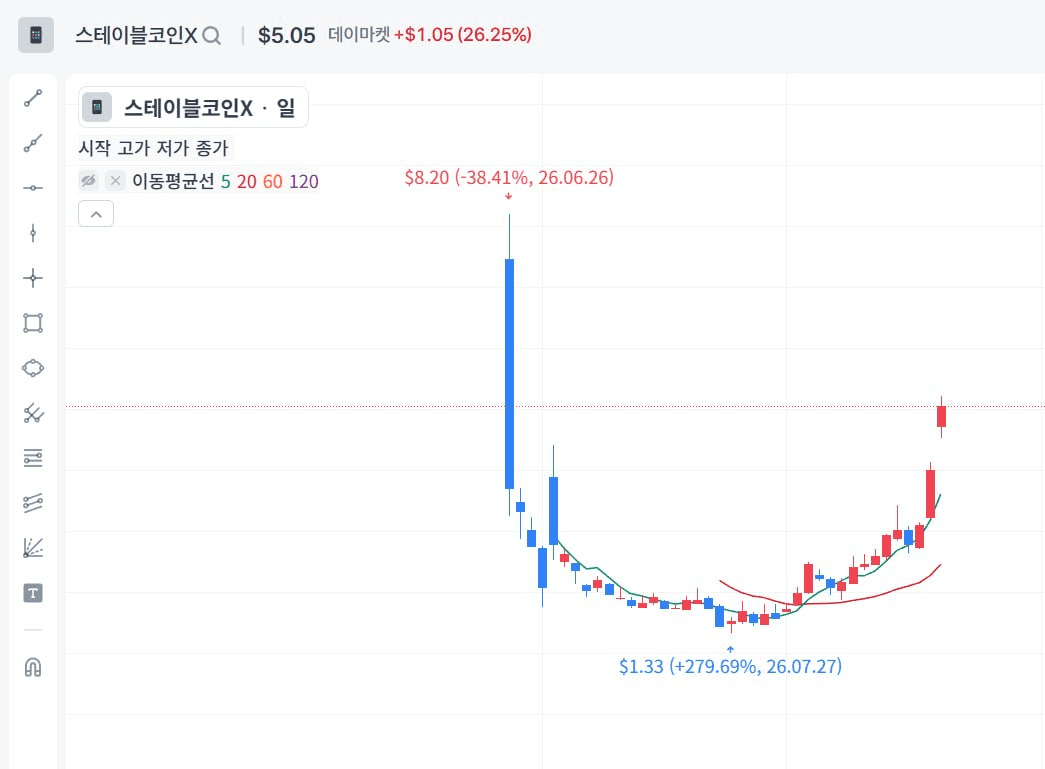Select the crosshair line tool
Screen dimensions: 1045x769
pos(33,278)
